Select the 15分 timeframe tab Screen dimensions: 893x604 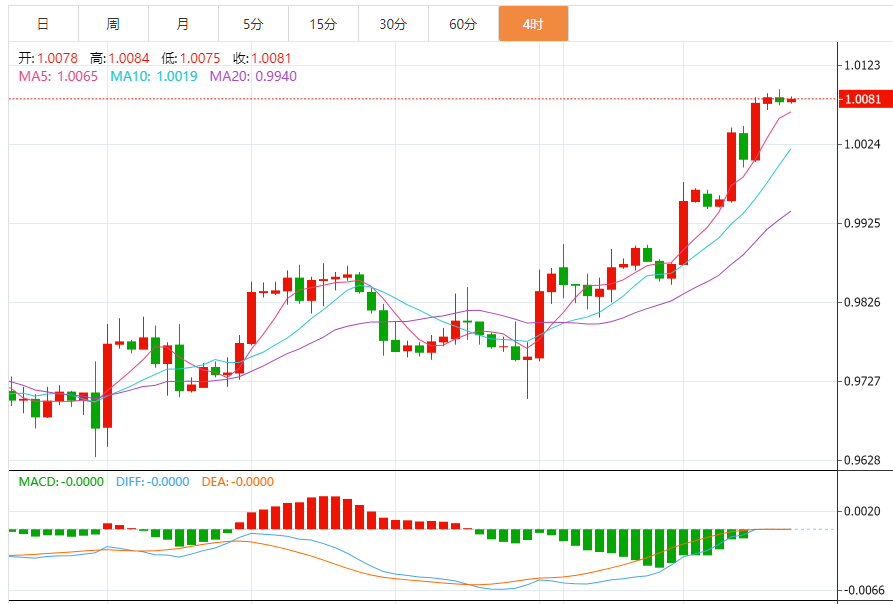click(x=323, y=23)
